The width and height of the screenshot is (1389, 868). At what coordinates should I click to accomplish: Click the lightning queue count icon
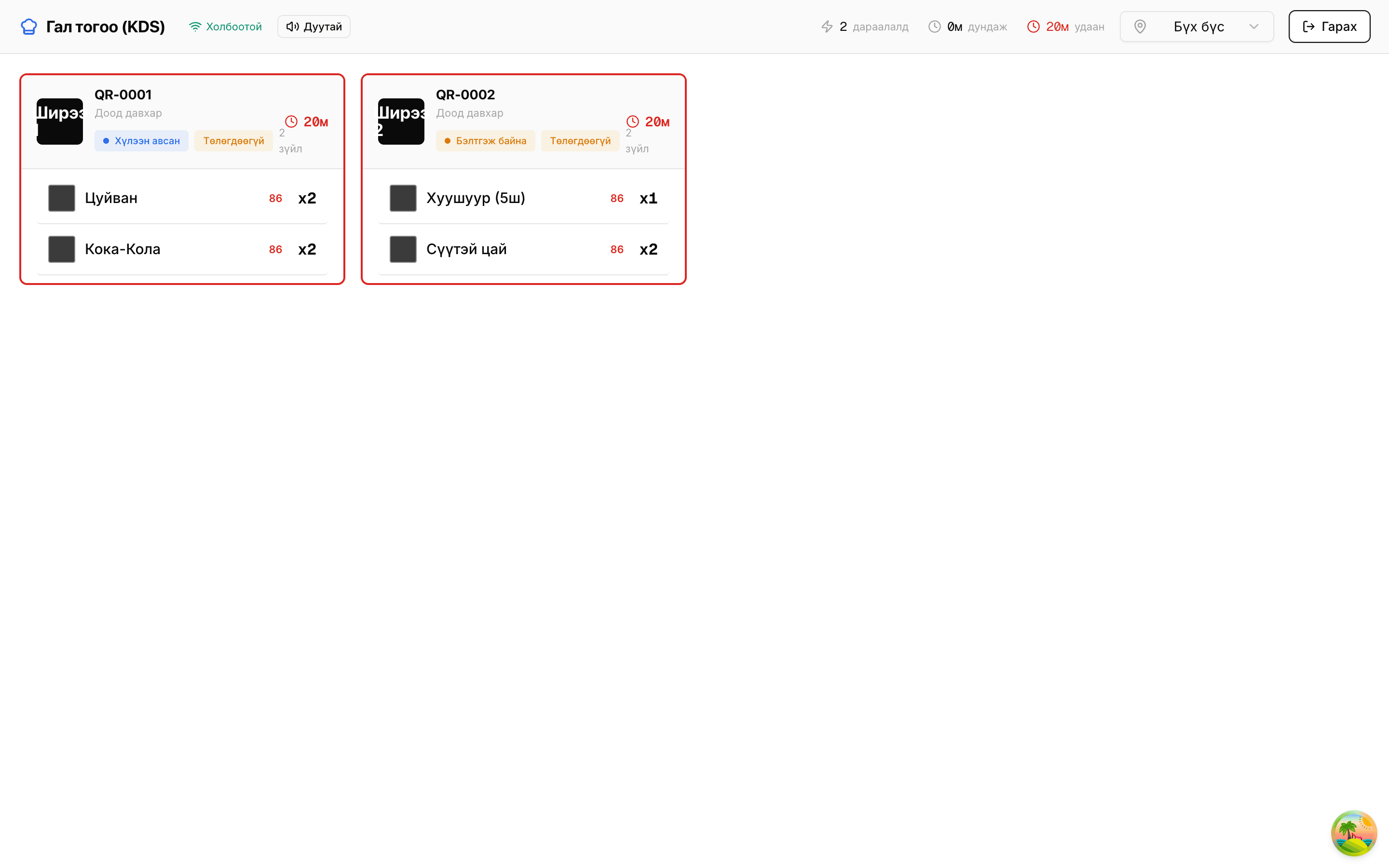(x=827, y=27)
